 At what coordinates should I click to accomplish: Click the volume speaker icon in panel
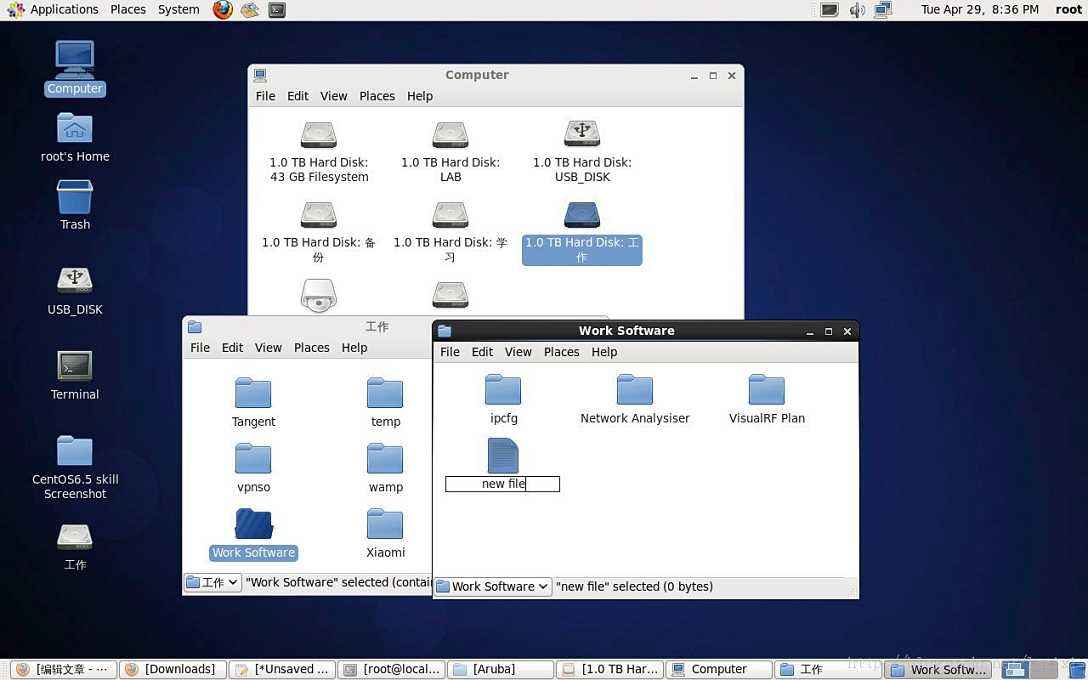(858, 10)
